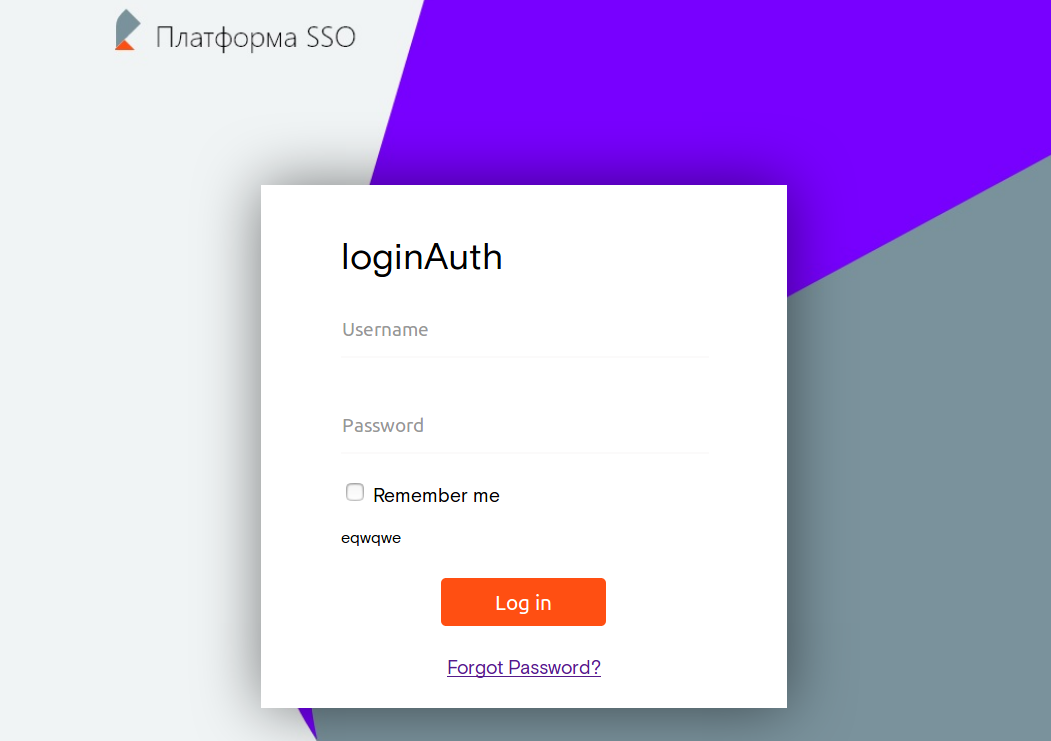Image resolution: width=1051 pixels, height=741 pixels.
Task: Click the Платформа SSO logo icon
Action: [x=126, y=30]
